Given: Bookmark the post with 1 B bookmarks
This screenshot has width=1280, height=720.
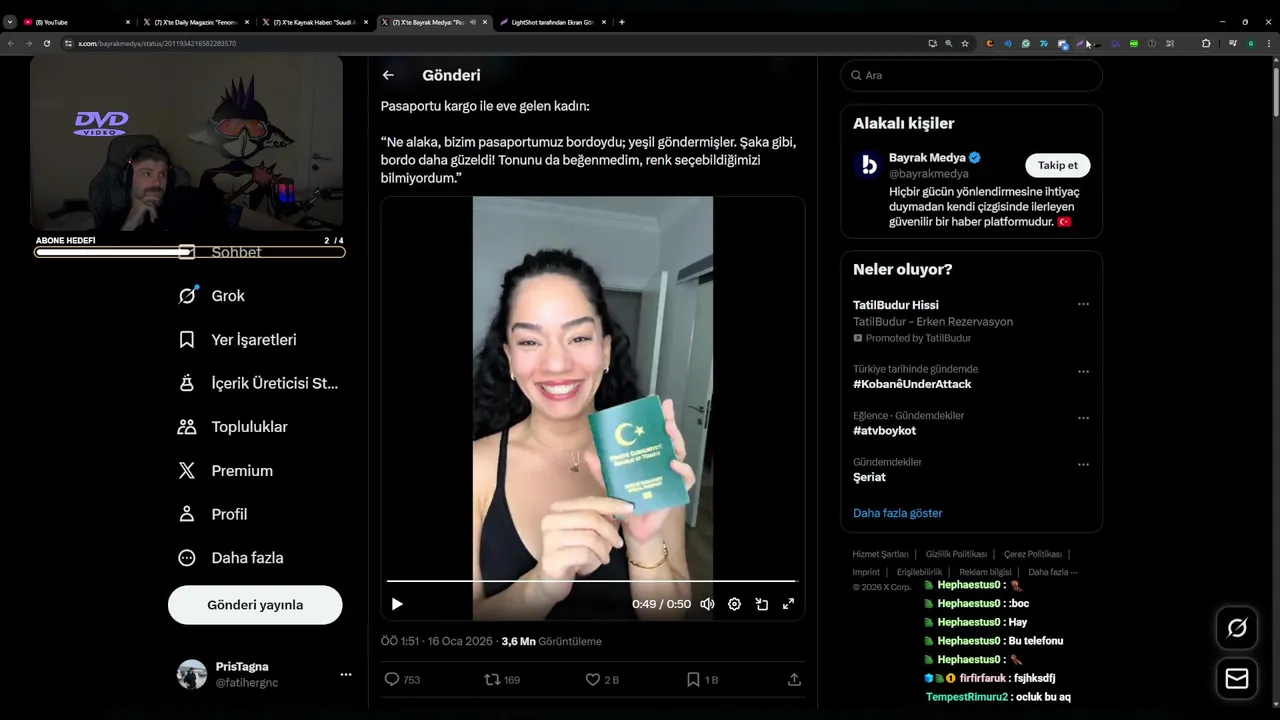Looking at the screenshot, I should click(702, 679).
